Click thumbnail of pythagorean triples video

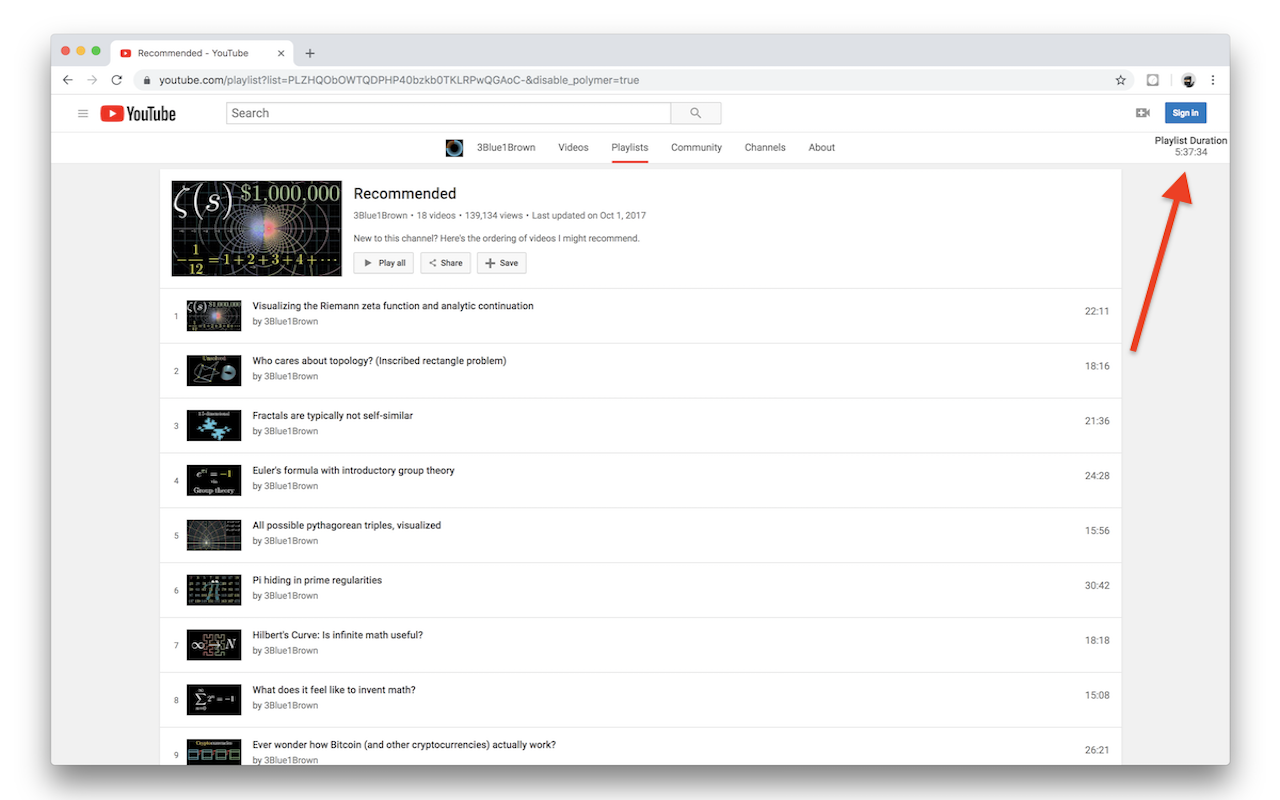coord(214,536)
